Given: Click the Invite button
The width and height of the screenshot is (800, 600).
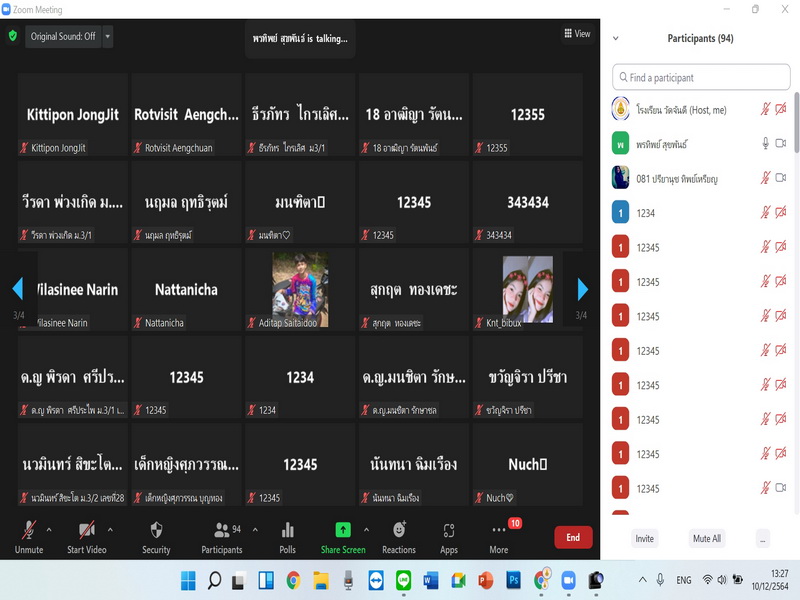Looking at the screenshot, I should 644,538.
